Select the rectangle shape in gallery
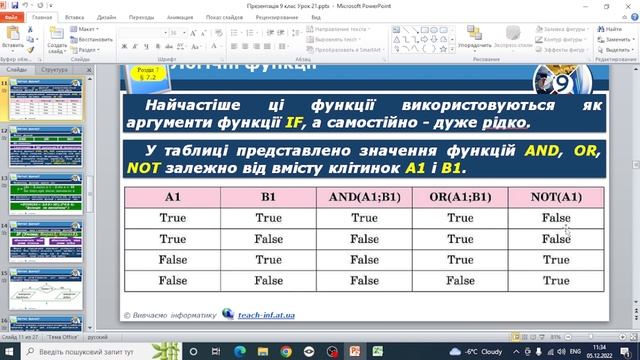The height and width of the screenshot is (360, 640). [424, 30]
